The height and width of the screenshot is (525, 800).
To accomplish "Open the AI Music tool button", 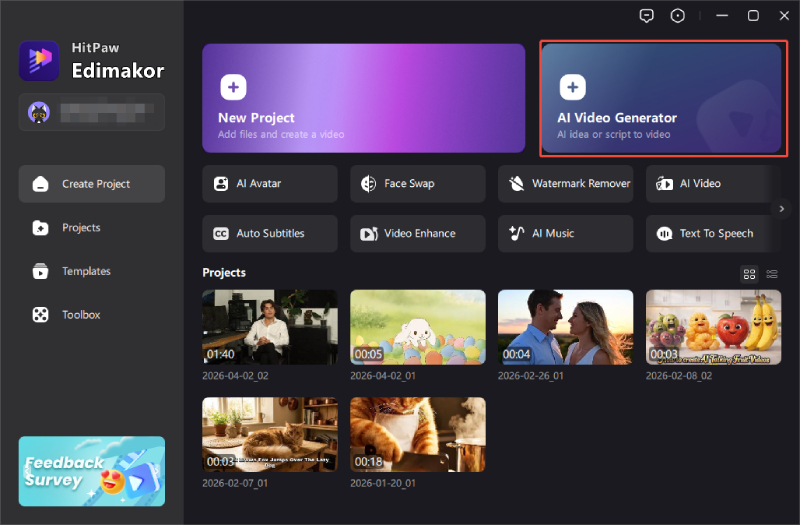I will click(566, 234).
